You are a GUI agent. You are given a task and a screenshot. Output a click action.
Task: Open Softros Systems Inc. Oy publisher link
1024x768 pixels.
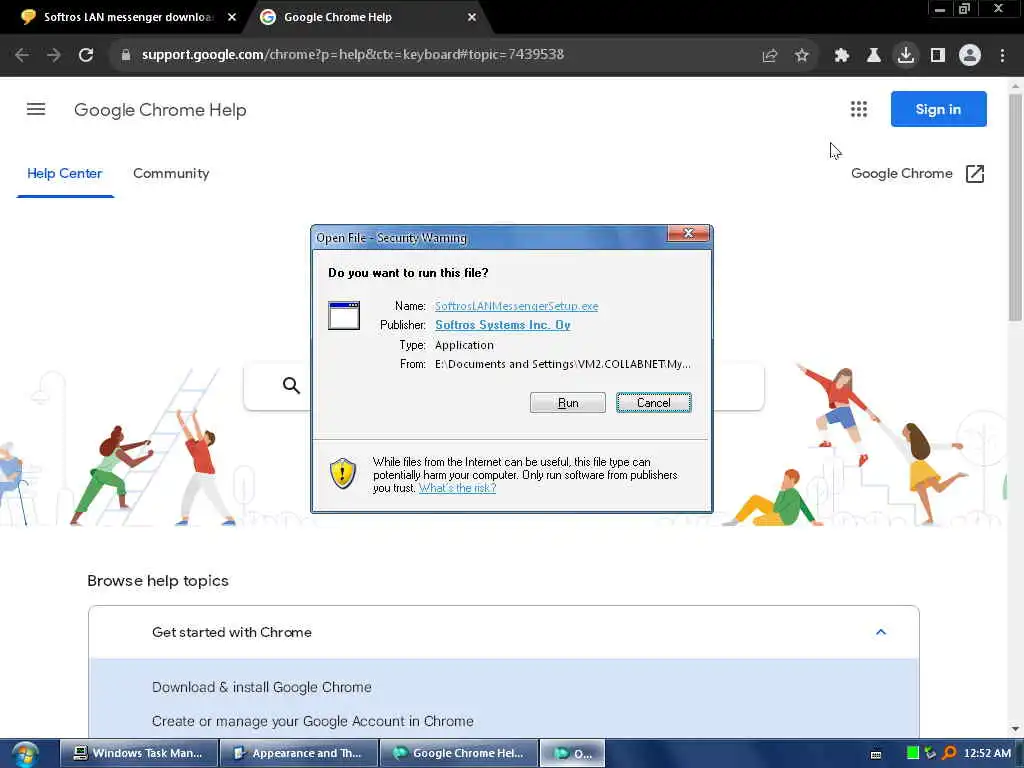point(503,325)
